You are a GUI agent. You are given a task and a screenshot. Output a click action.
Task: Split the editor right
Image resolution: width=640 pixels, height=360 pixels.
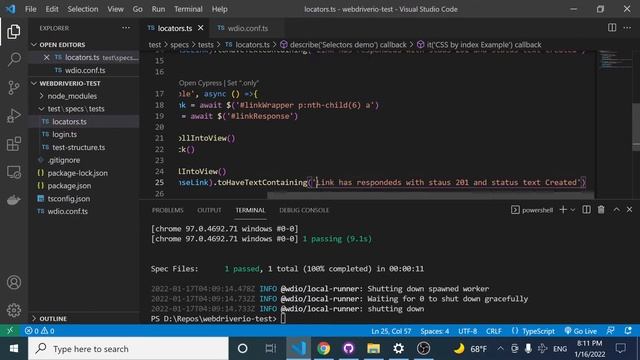[x=612, y=28]
